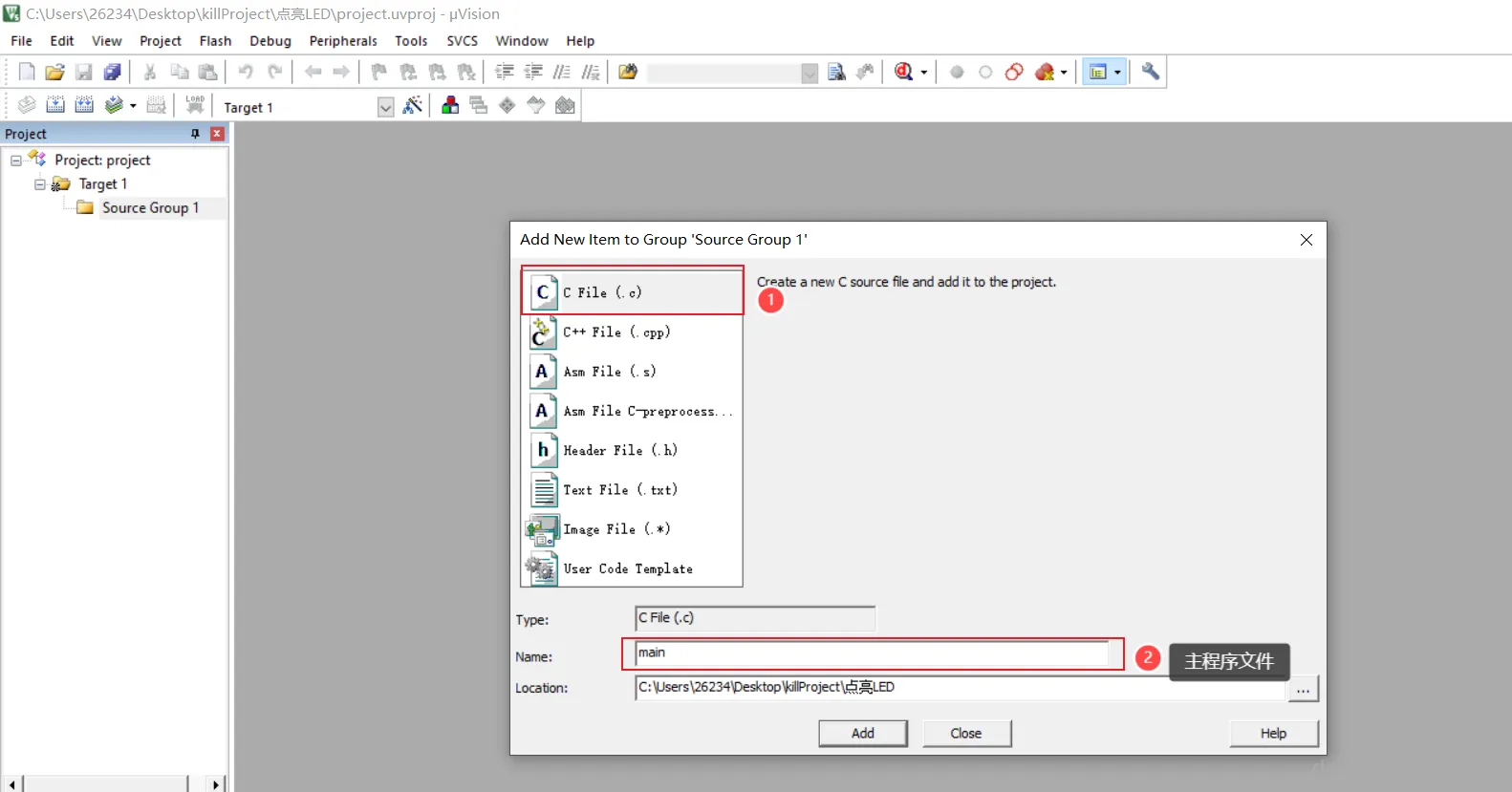
Task: Open Manage Project Items with the colored blocks icon
Action: [x=449, y=105]
